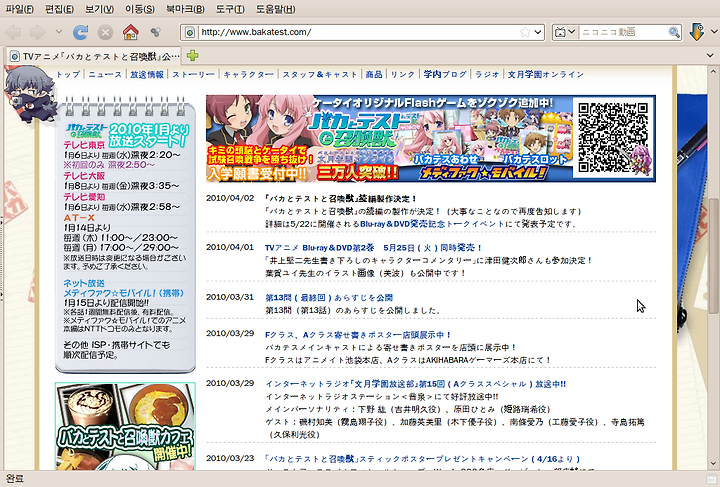Open the address bar history dropdown

[x=538, y=32]
